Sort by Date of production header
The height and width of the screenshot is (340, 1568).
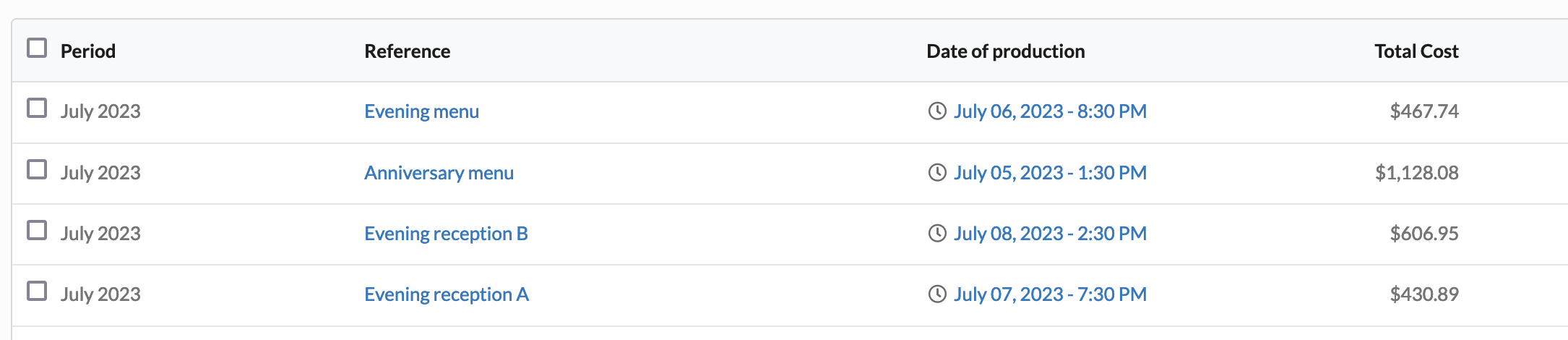tap(1005, 51)
